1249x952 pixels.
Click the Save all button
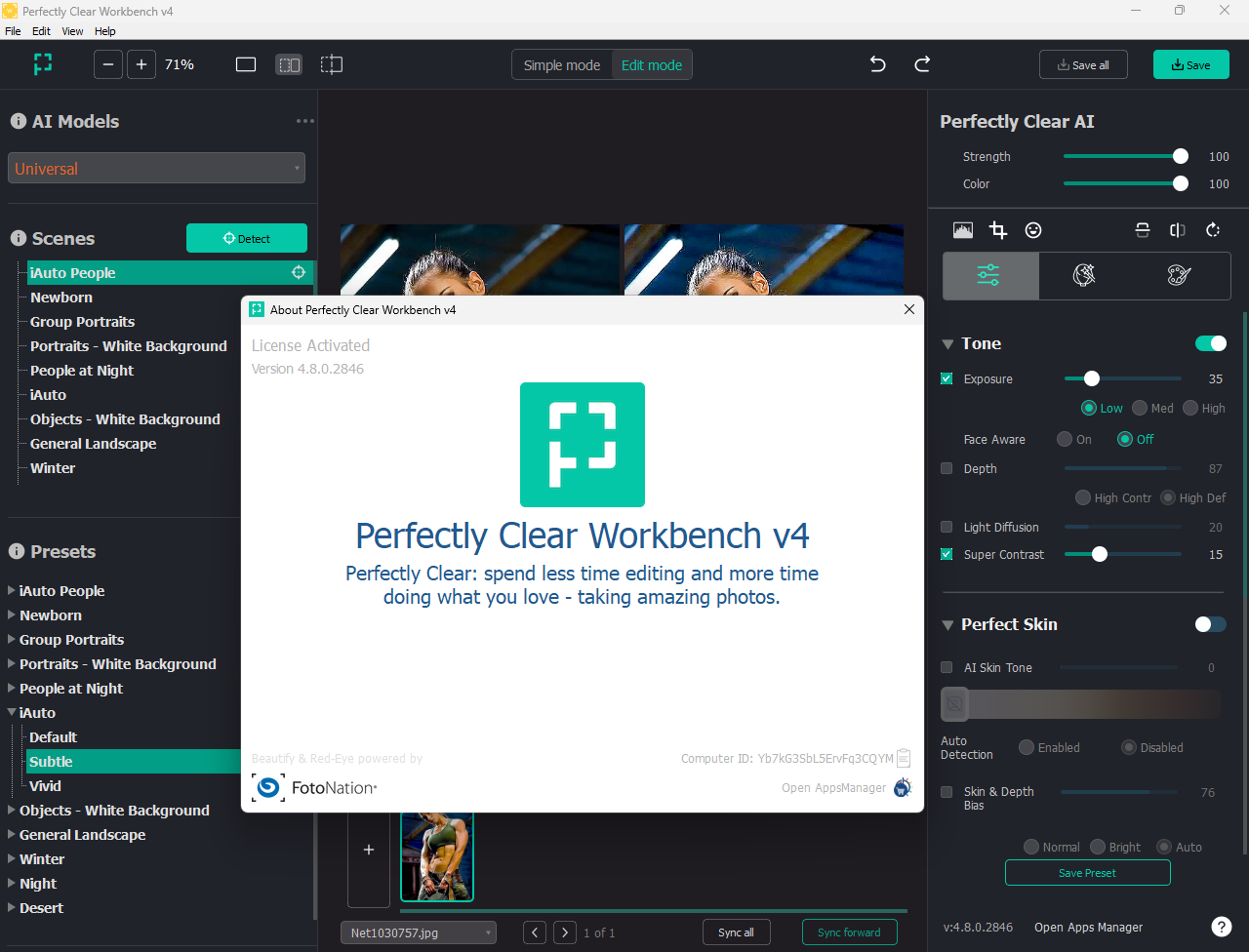click(x=1083, y=64)
